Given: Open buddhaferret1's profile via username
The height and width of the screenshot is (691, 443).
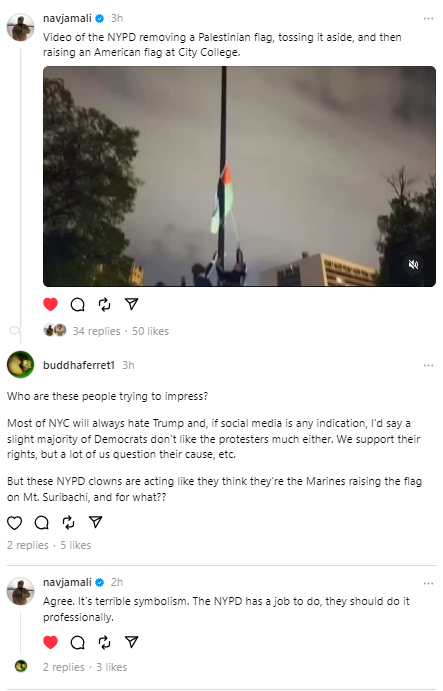Looking at the screenshot, I should (x=79, y=365).
